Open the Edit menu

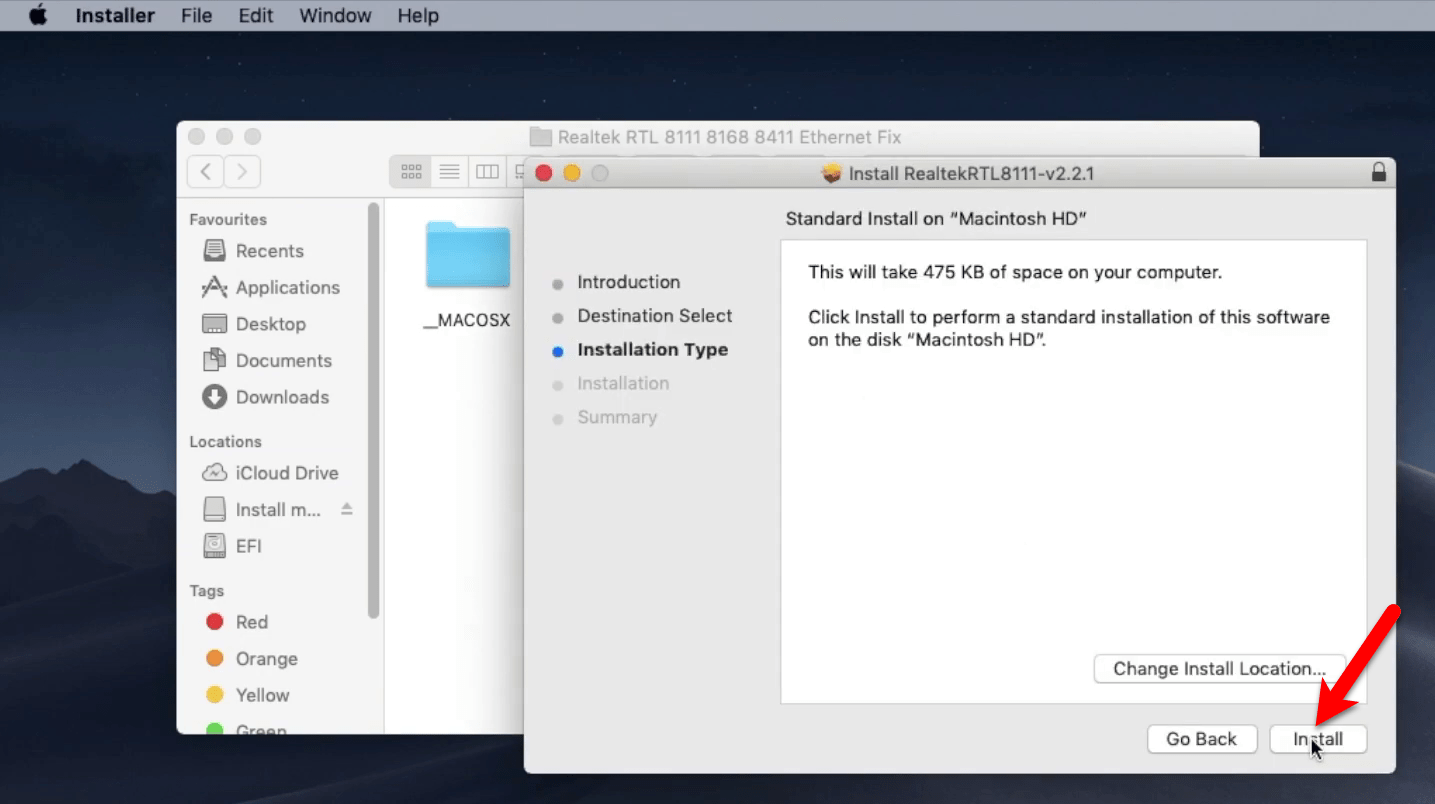pyautogui.click(x=255, y=15)
